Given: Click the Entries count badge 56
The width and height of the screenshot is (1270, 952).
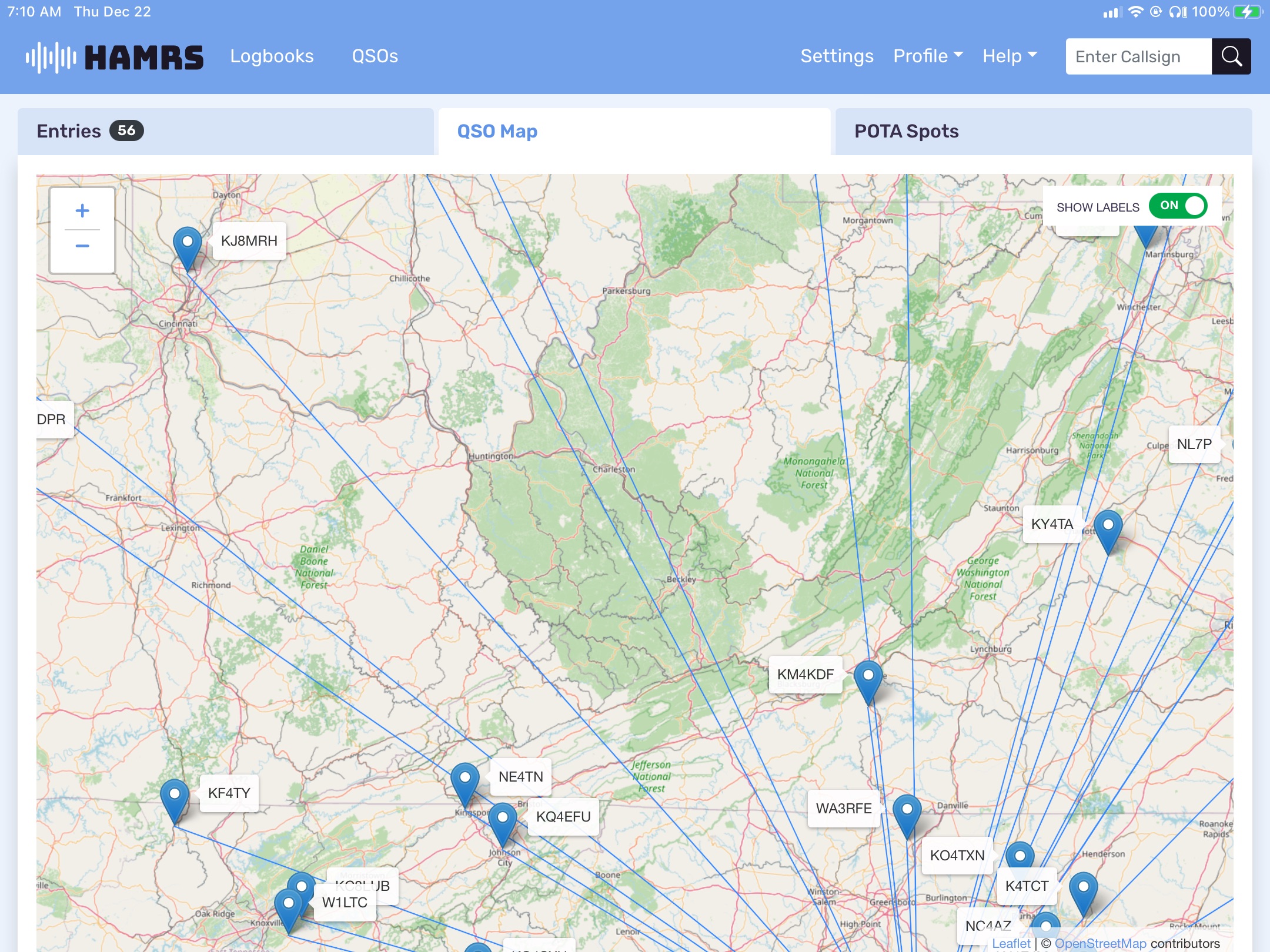Looking at the screenshot, I should click(x=126, y=130).
